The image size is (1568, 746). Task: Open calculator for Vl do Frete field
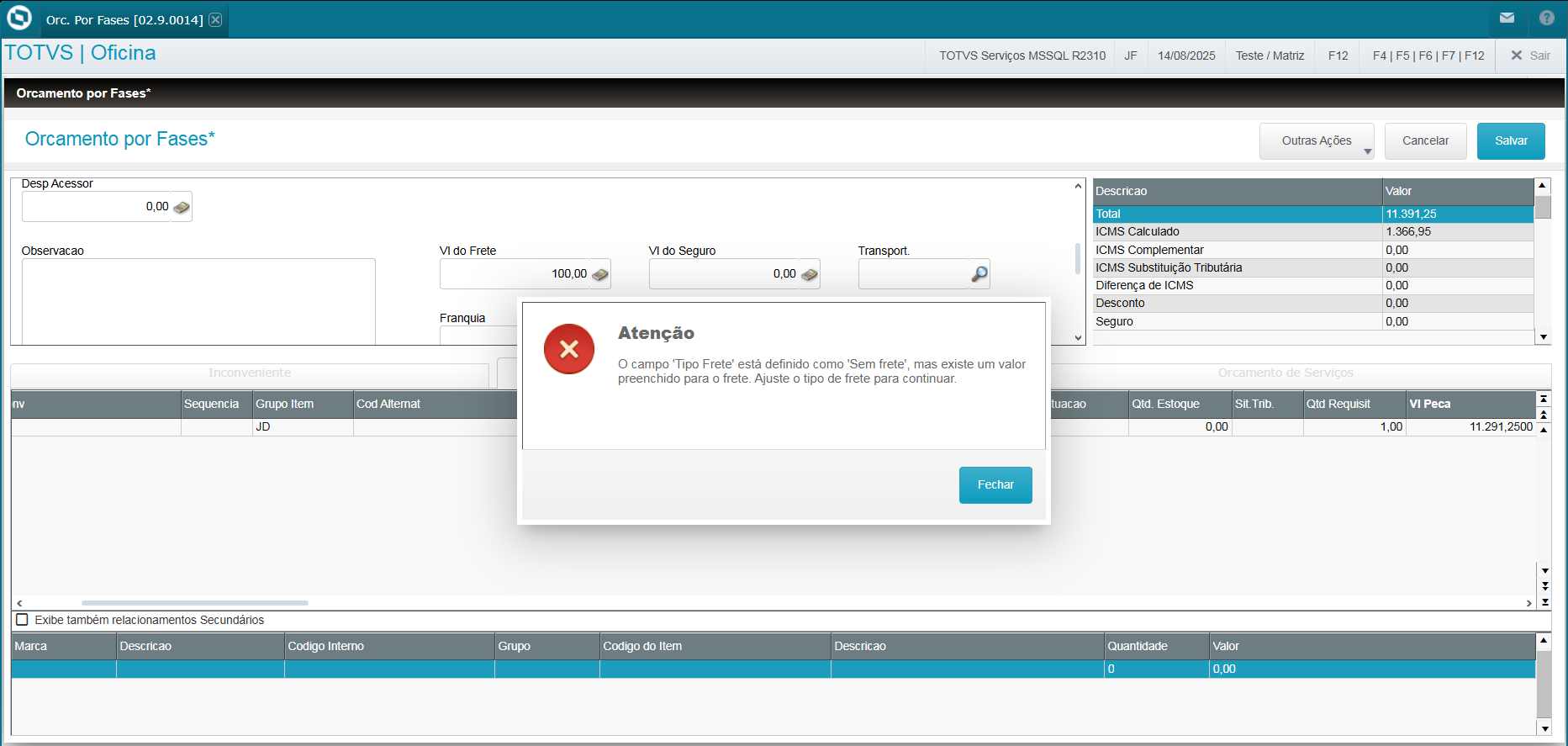[x=600, y=274]
